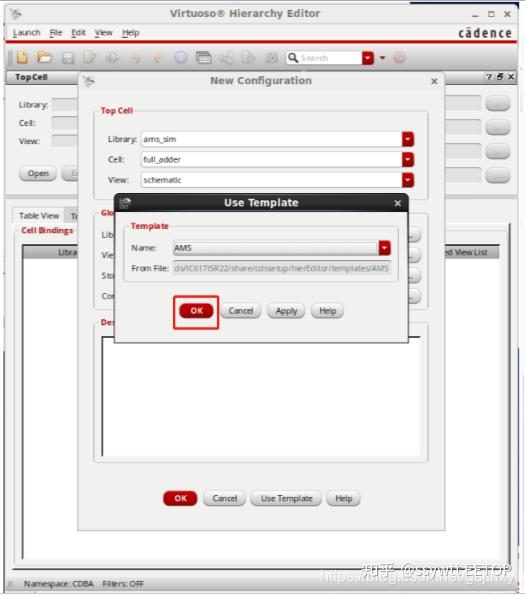This screenshot has height=595, width=525.
Task: Click the hierarchy tree toolbar icon
Action: coord(226,58)
